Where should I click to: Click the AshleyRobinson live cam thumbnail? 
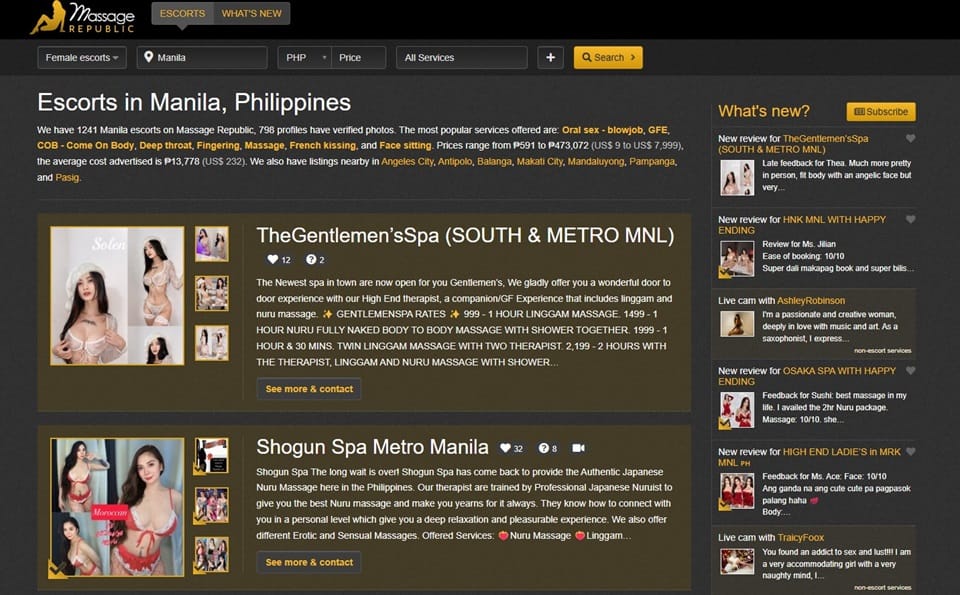[737, 324]
